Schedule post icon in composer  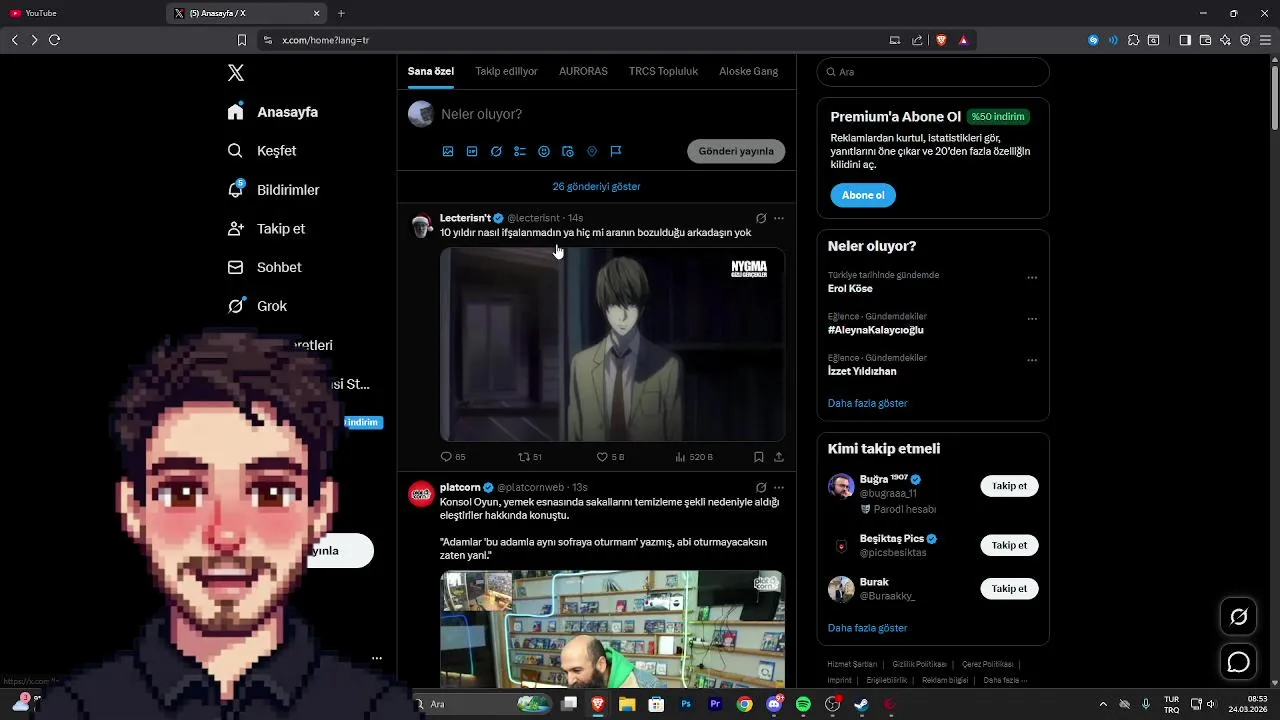point(568,152)
